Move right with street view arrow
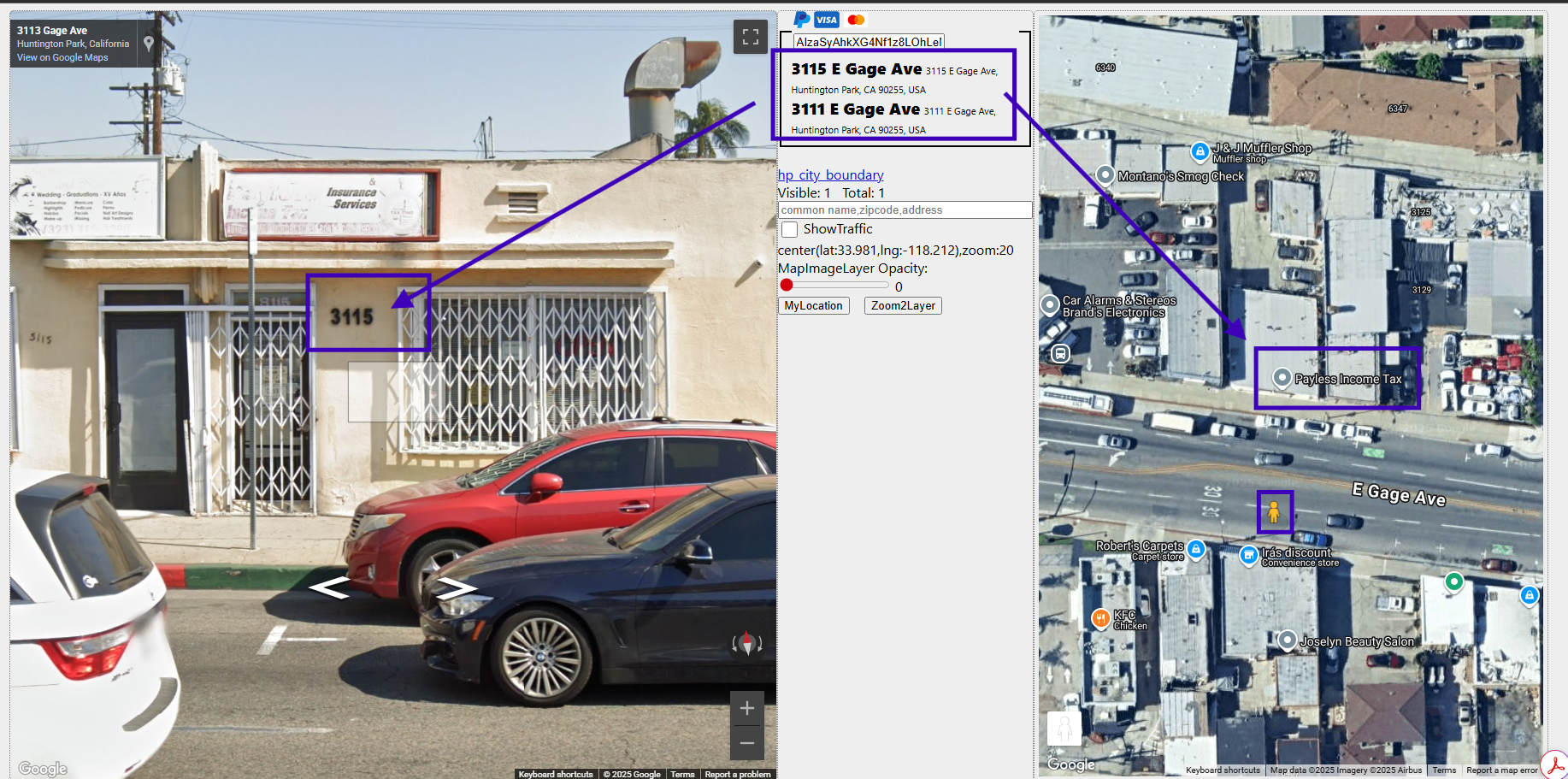This screenshot has width=1568, height=779. click(x=457, y=588)
